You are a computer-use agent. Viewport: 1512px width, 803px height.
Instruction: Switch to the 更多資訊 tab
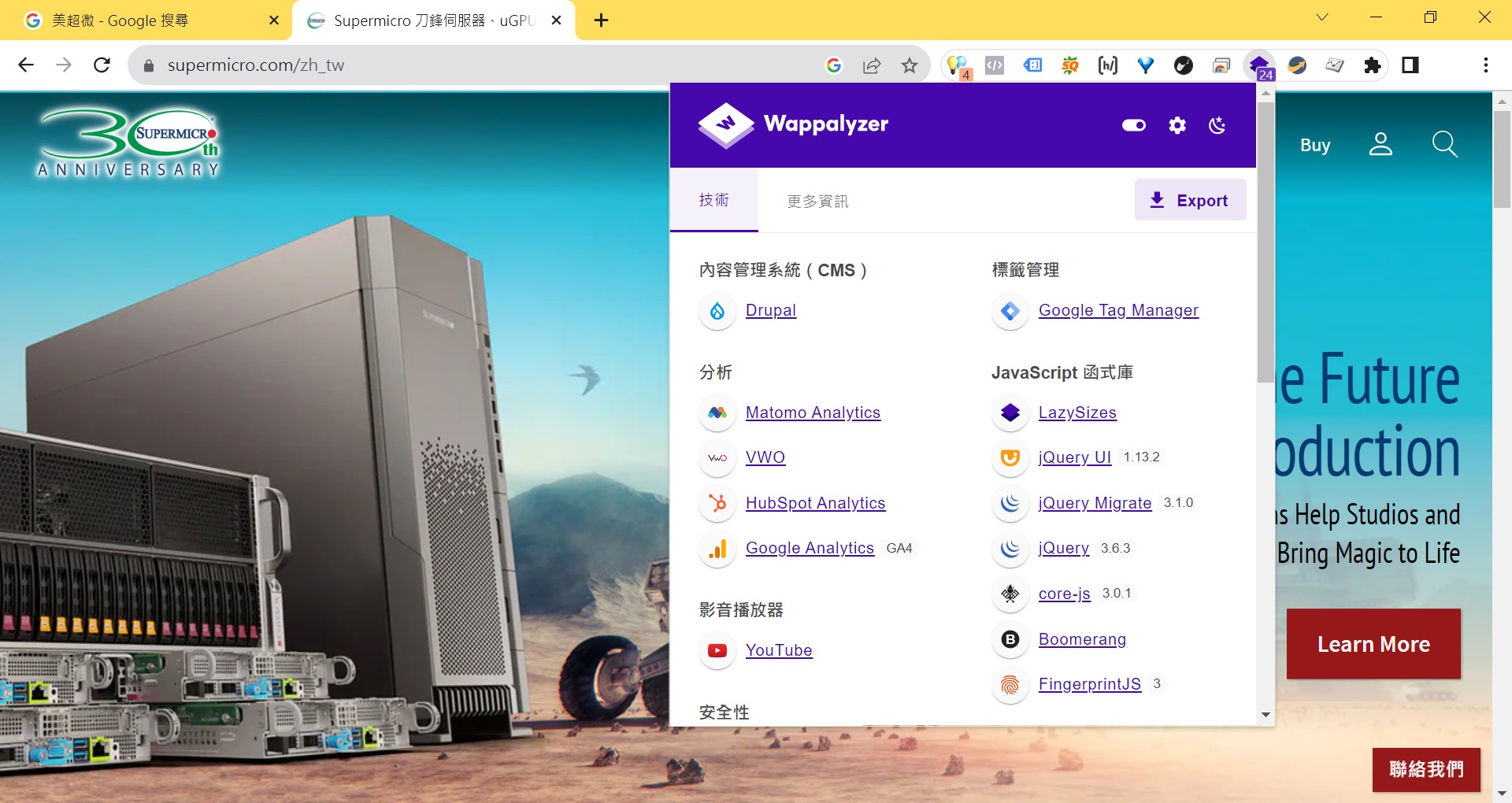[x=817, y=201]
